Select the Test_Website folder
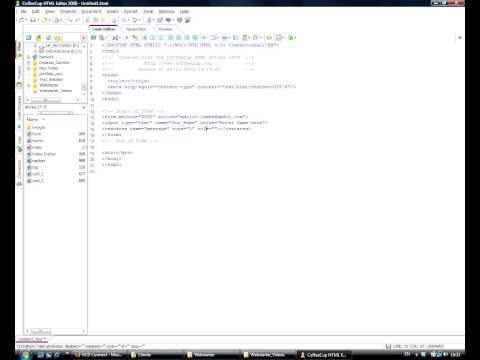 (51, 79)
